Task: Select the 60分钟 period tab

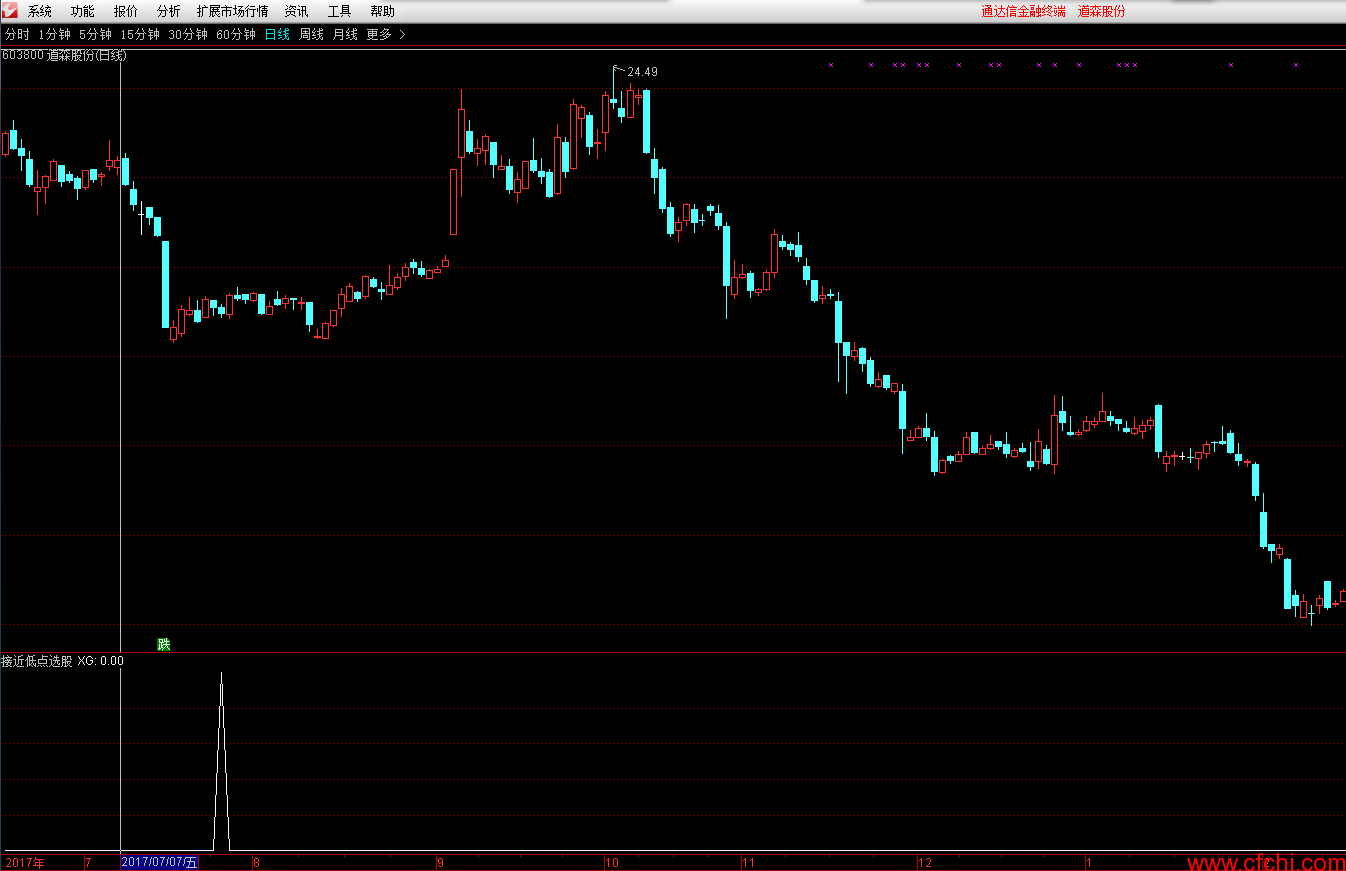Action: (x=236, y=34)
